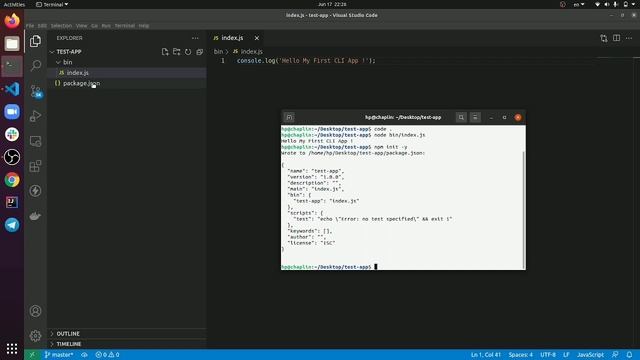Open Files from the dock
Image resolution: width=640 pixels, height=360 pixels.
[12, 43]
